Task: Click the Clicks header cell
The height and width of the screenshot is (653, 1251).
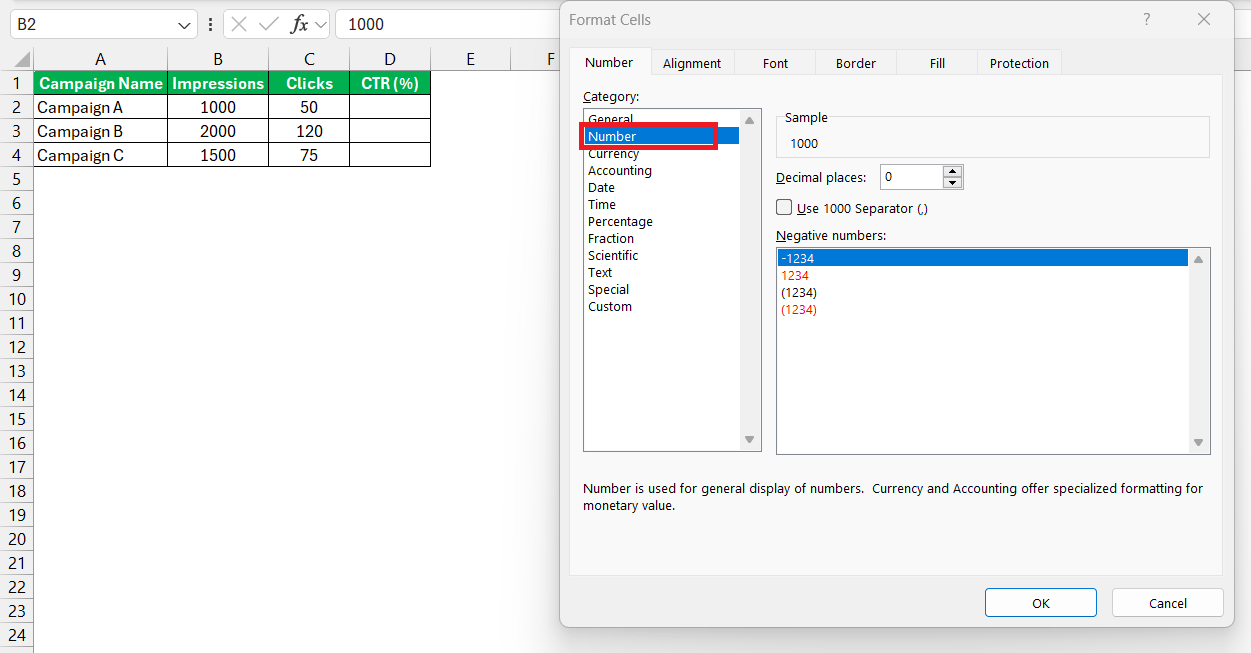Action: tap(309, 83)
